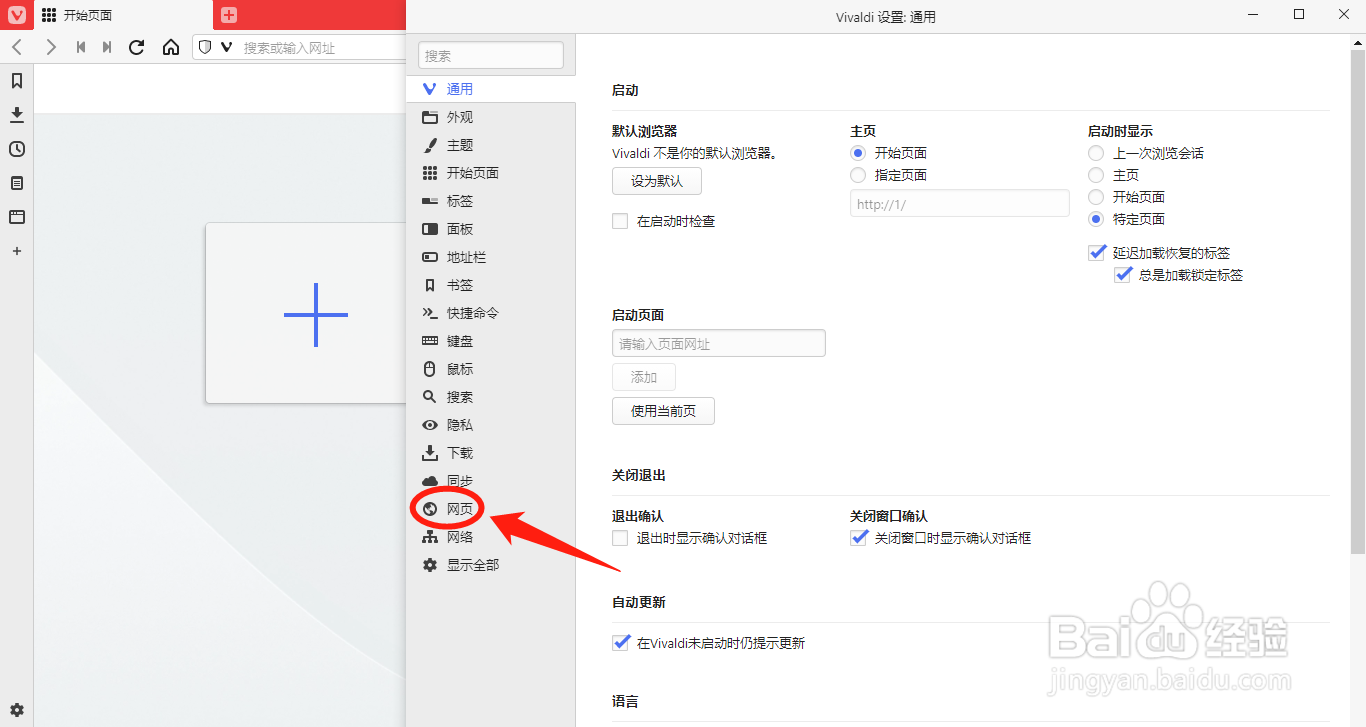Click 使用当前页 button

coord(663,411)
